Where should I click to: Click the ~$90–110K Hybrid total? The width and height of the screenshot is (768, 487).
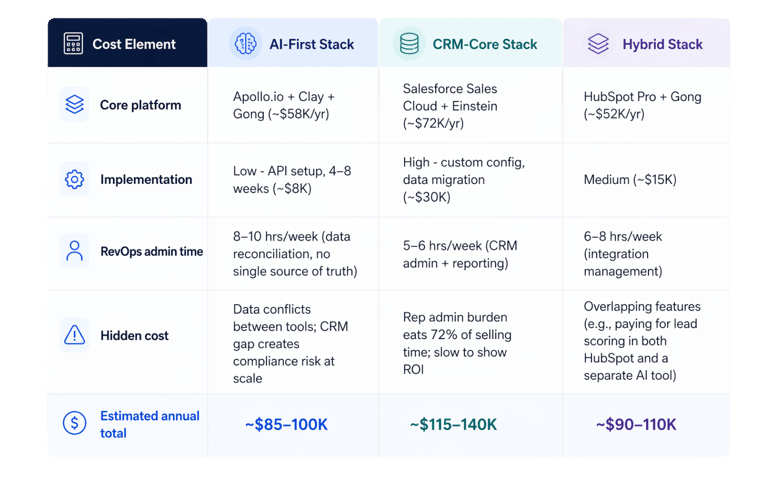[636, 425]
